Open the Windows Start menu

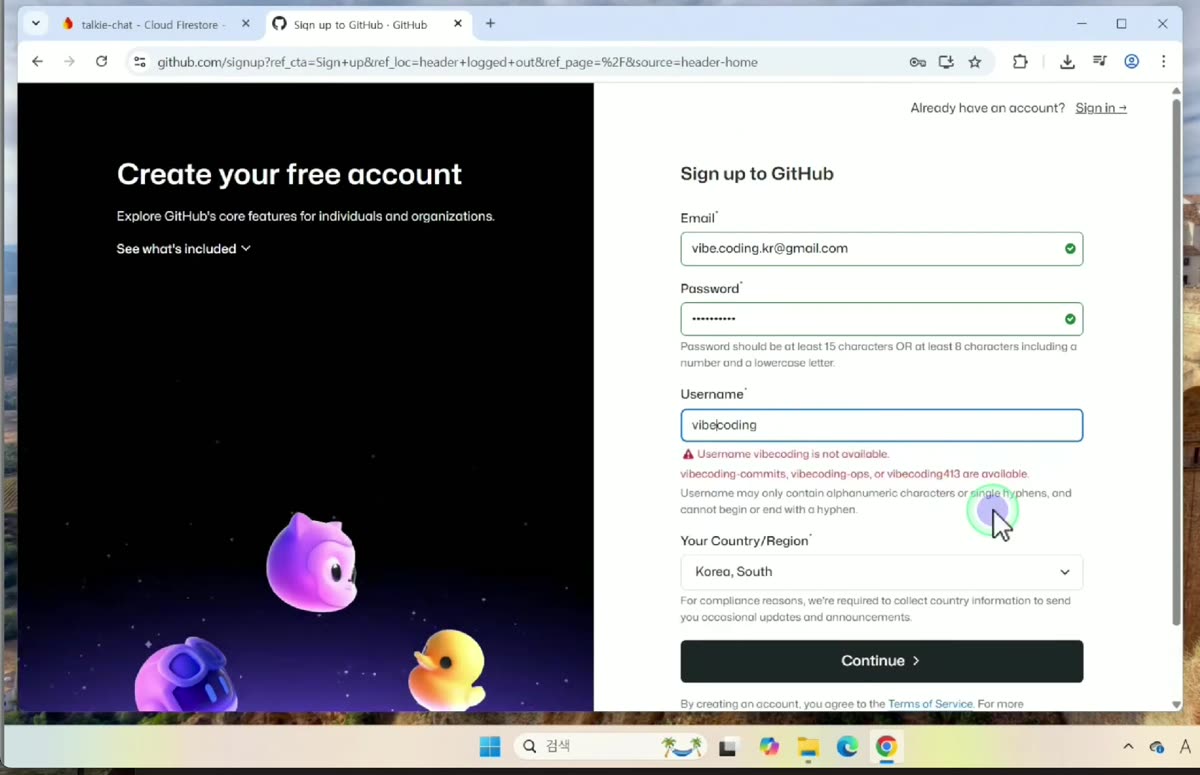click(490, 747)
